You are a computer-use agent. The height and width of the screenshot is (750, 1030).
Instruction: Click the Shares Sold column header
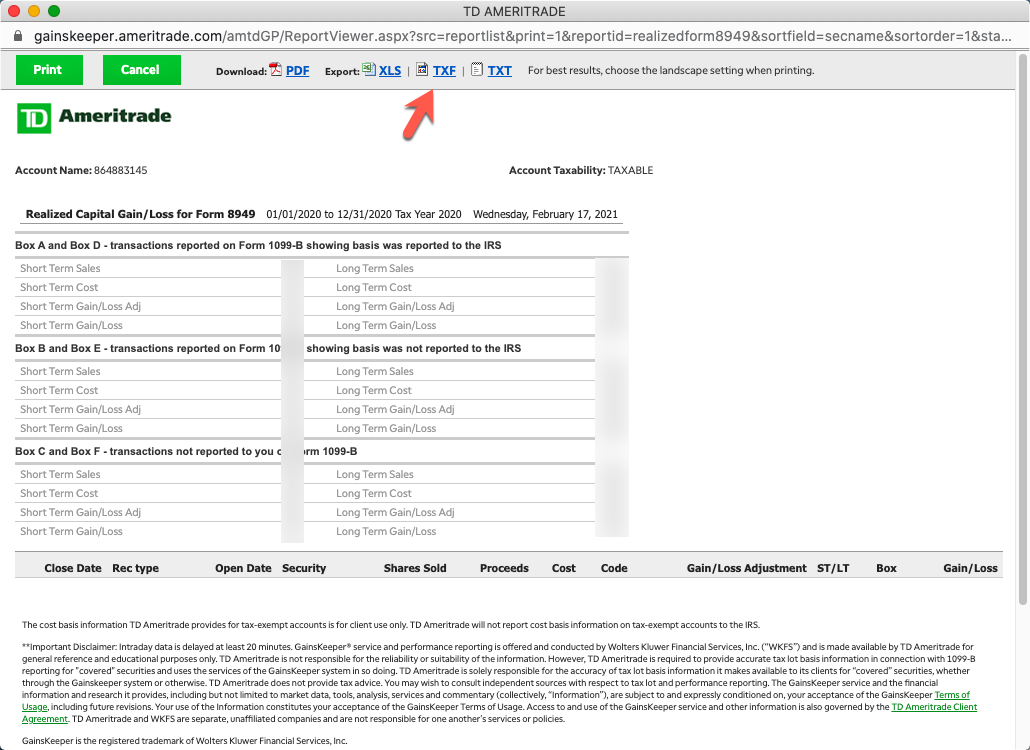(415, 568)
